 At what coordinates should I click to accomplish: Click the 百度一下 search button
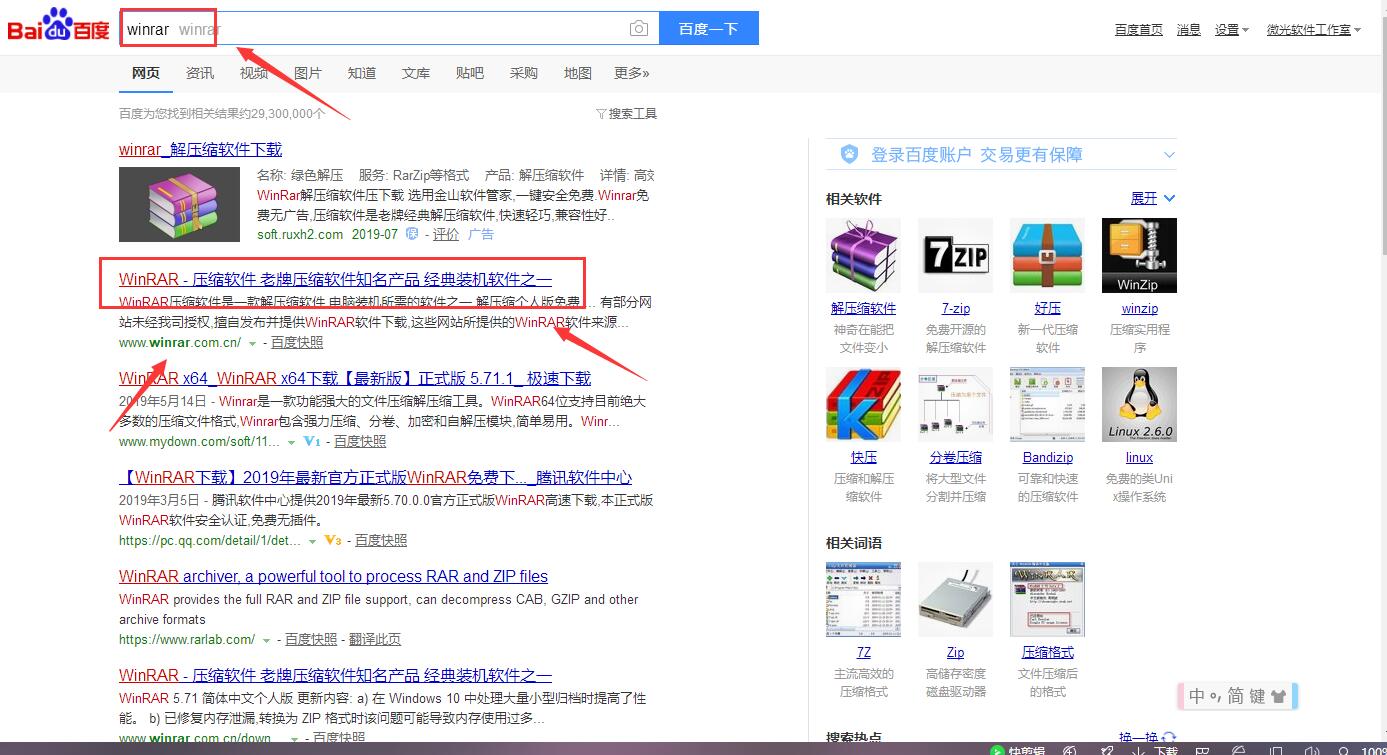[x=709, y=28]
